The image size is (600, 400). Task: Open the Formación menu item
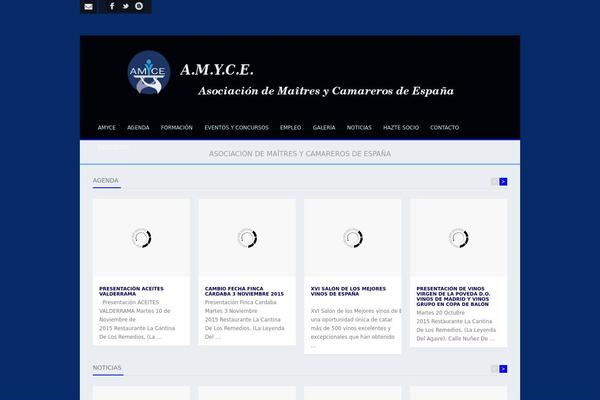[x=177, y=127]
